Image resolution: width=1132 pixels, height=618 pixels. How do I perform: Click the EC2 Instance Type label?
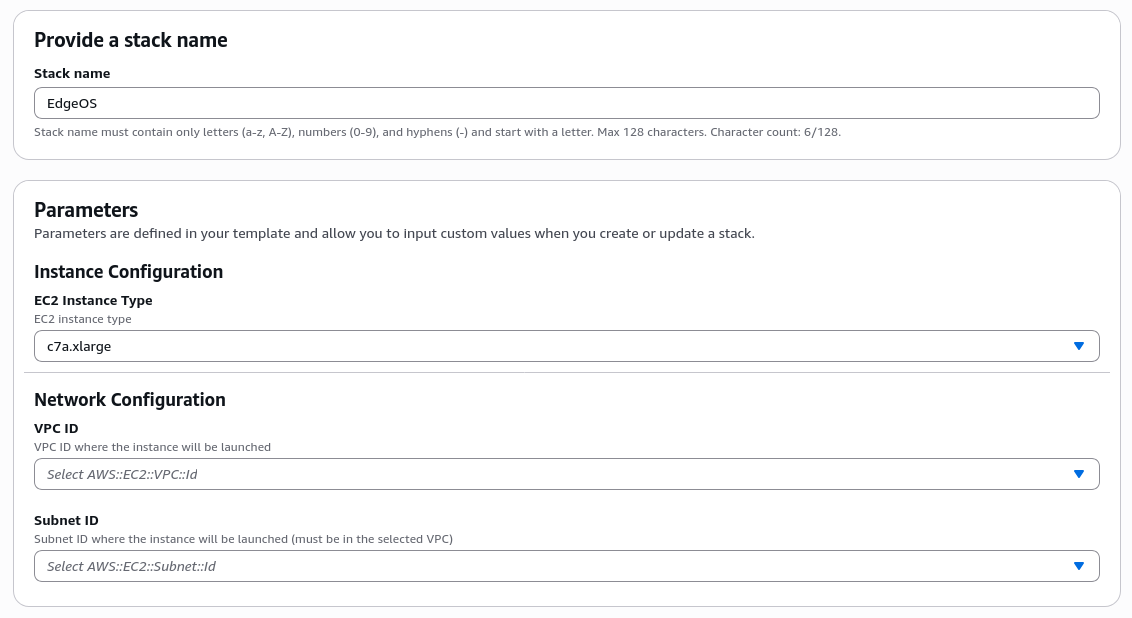(93, 300)
